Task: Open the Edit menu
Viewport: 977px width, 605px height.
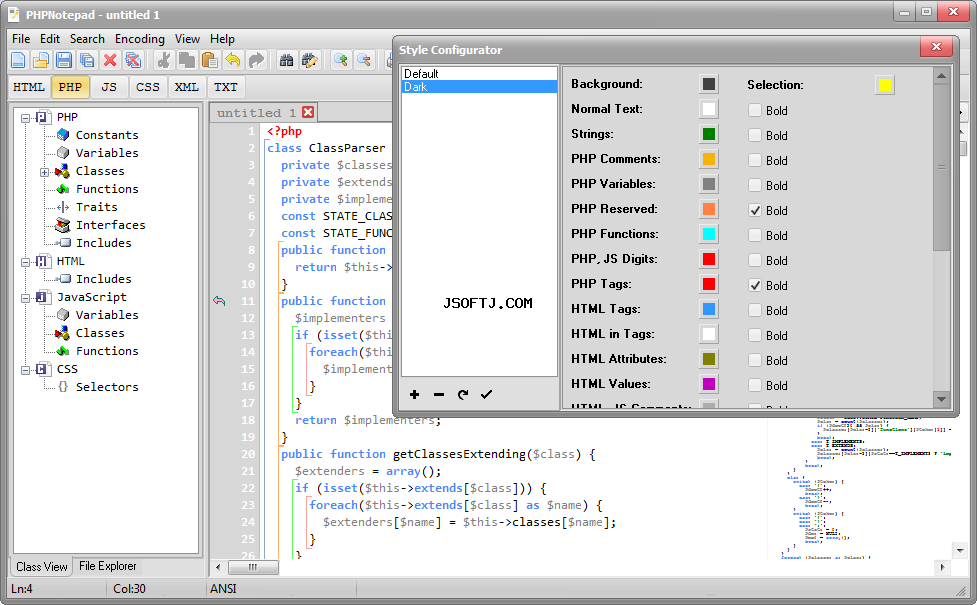Action: [50, 39]
